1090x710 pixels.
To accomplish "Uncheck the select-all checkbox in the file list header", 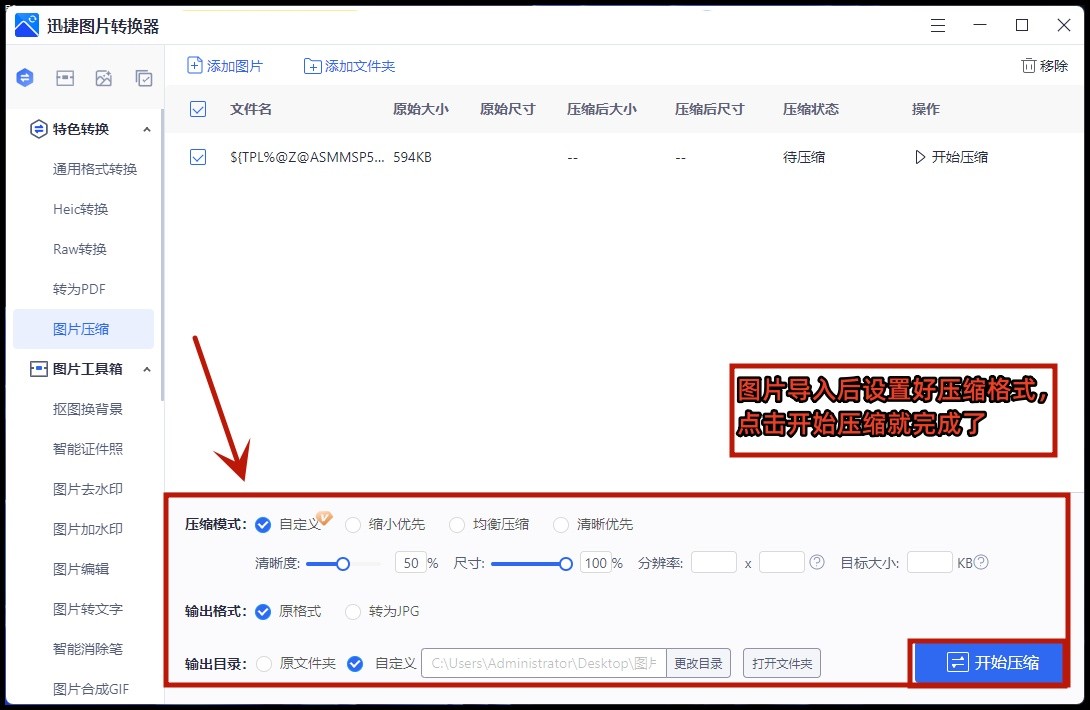I will (196, 110).
